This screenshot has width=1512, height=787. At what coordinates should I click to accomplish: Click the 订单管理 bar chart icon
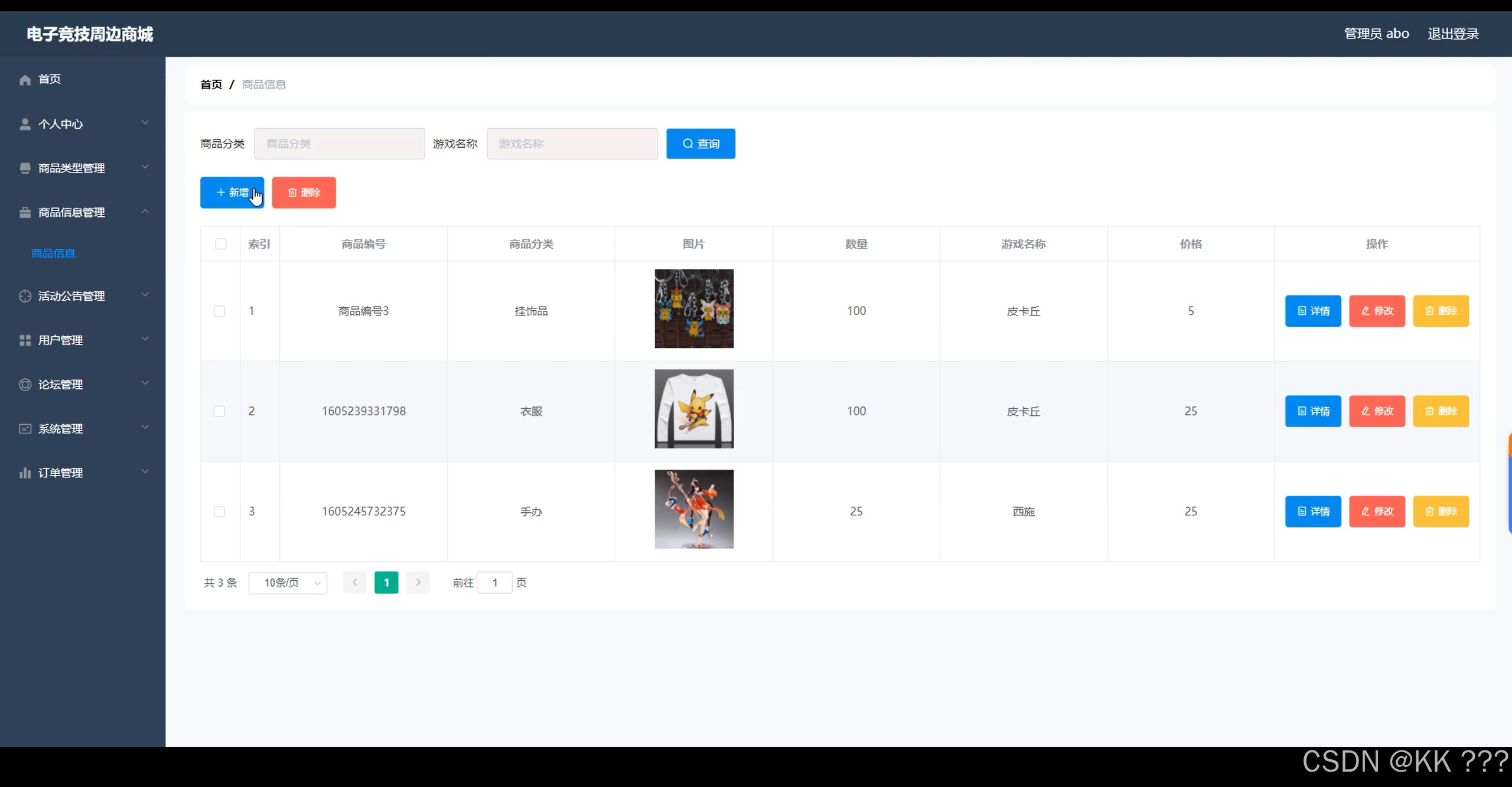[x=25, y=473]
